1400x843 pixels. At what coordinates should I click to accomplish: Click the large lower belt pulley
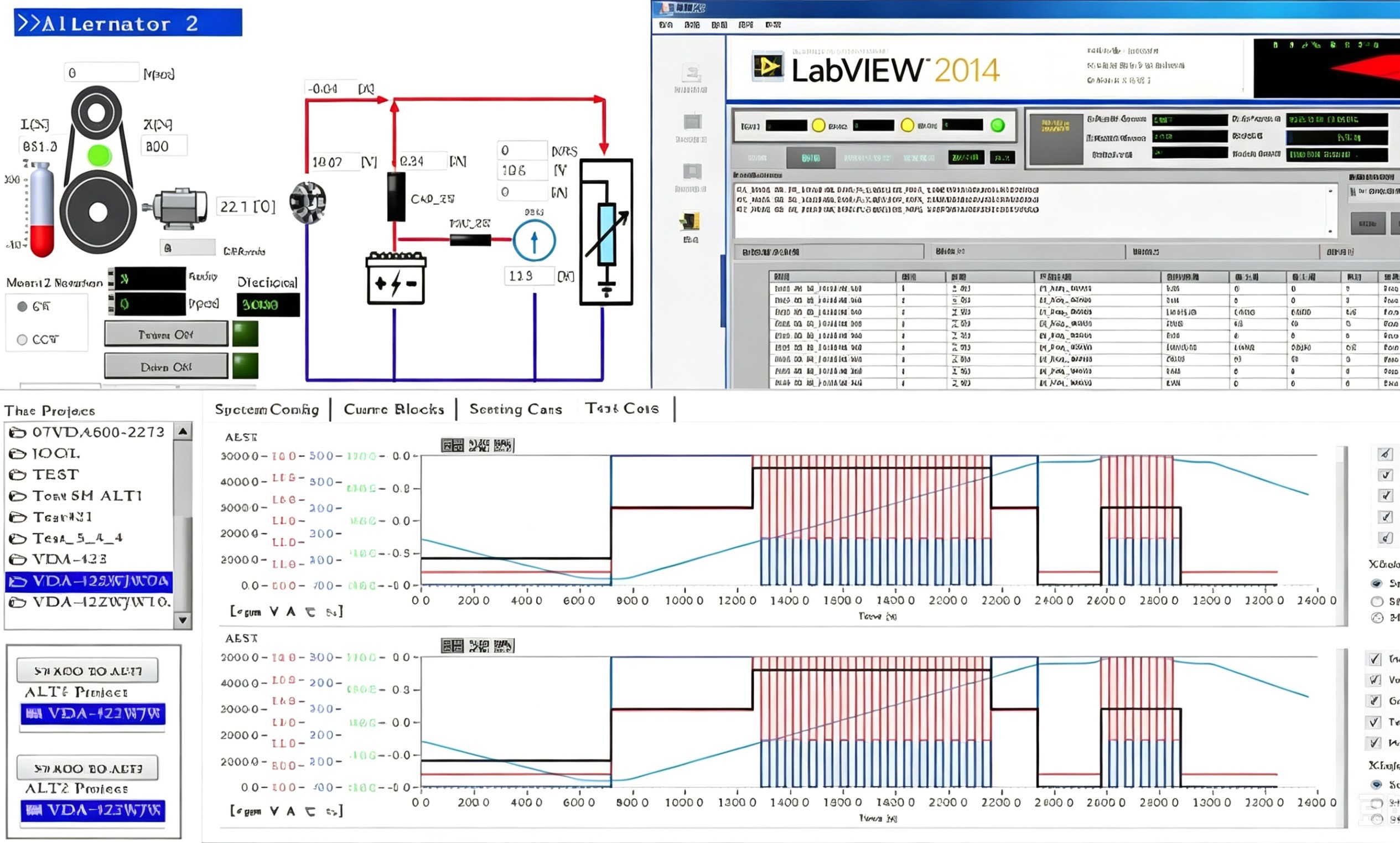(98, 211)
